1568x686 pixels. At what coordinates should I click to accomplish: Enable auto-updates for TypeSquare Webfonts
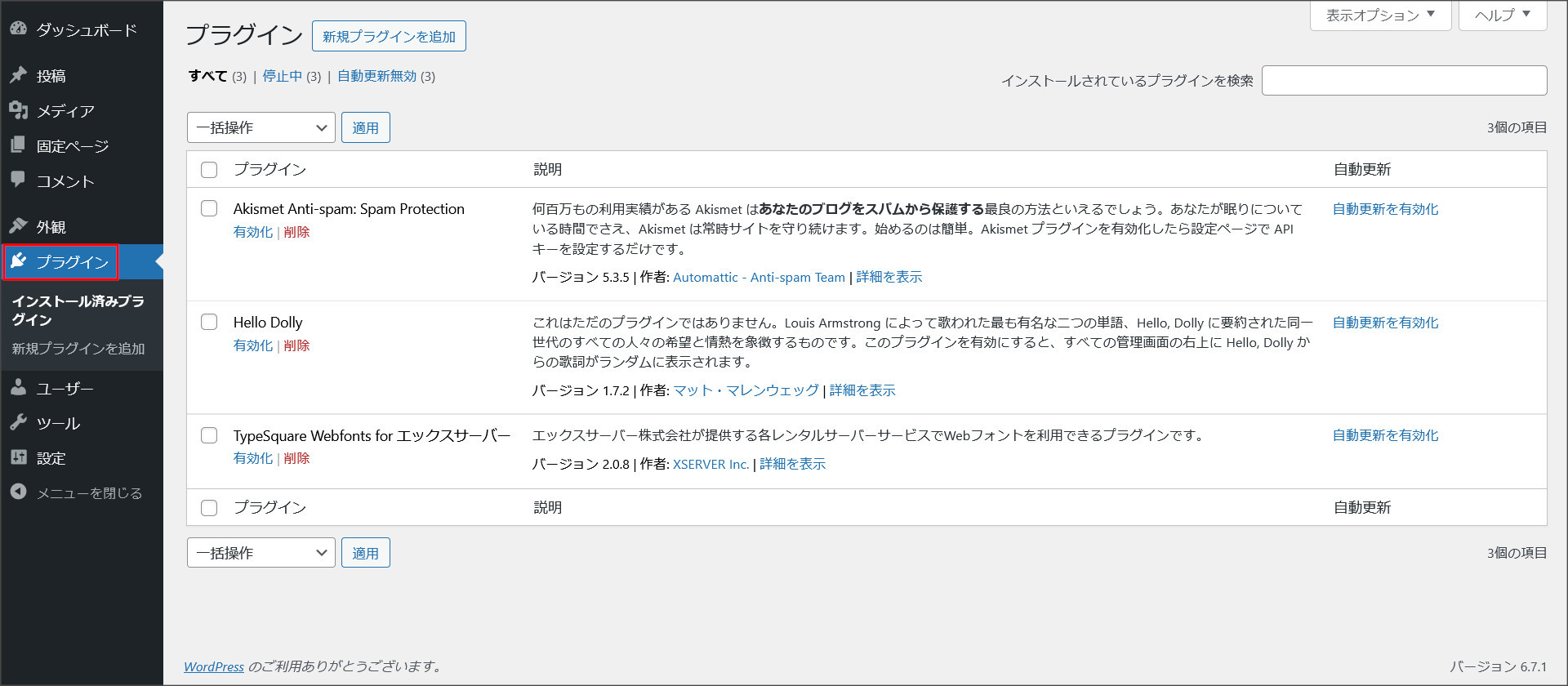(1385, 435)
